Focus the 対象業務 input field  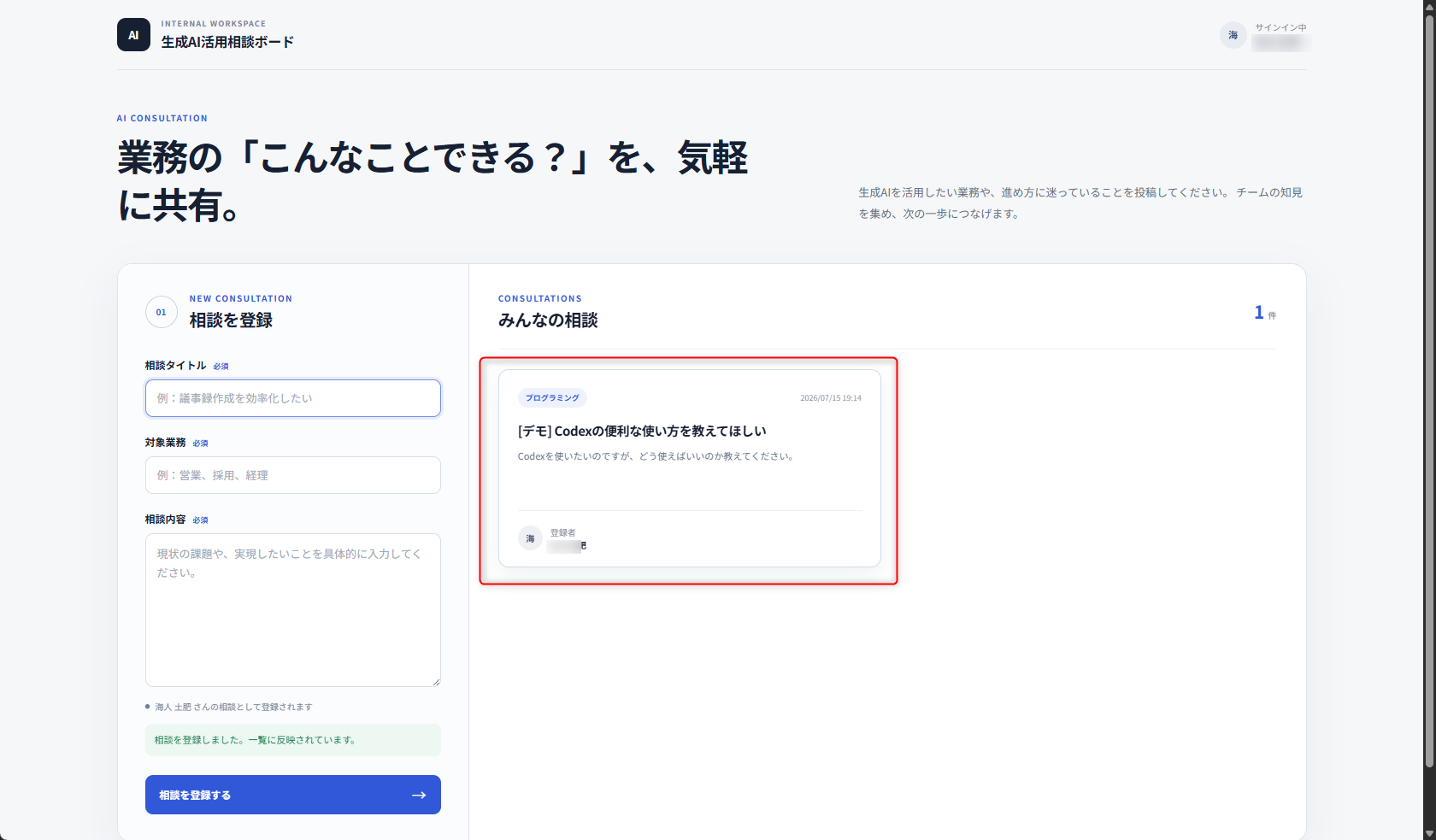click(x=293, y=475)
